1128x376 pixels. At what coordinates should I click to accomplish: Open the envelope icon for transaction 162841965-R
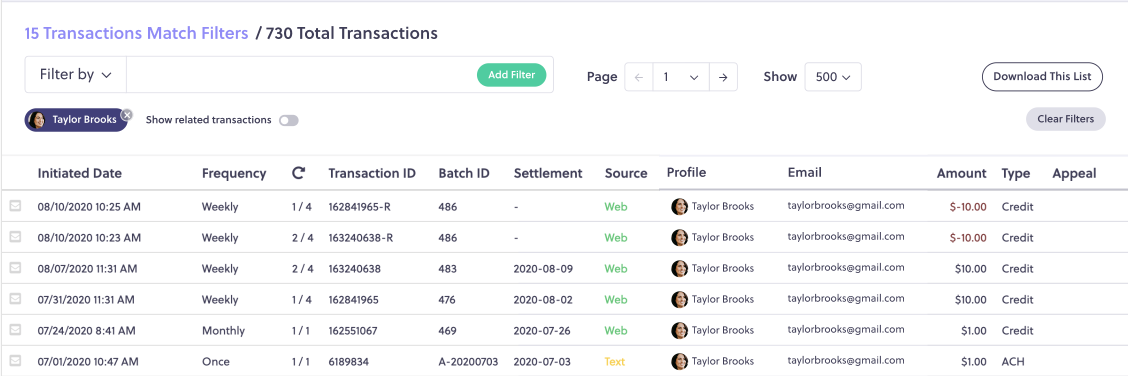coord(15,206)
